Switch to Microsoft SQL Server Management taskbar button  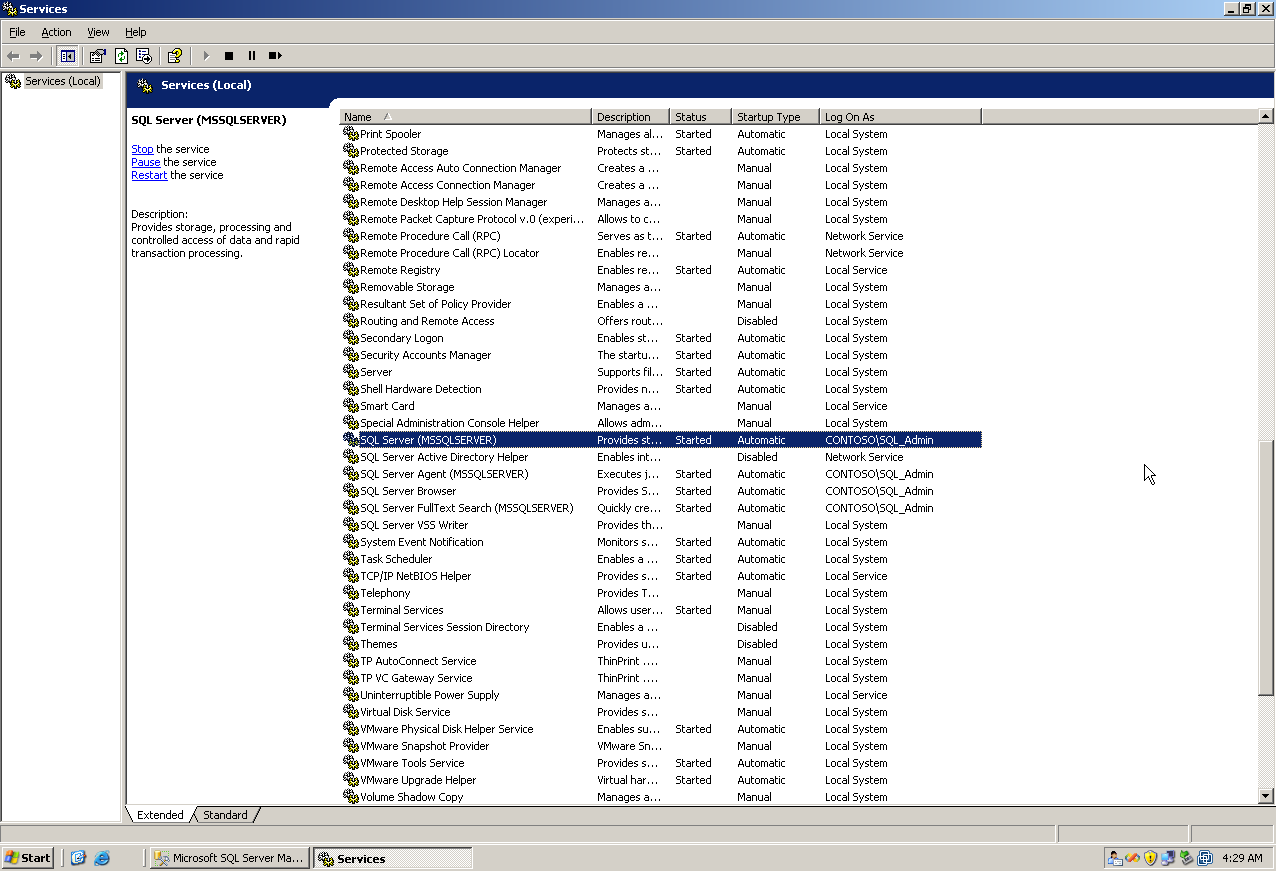pos(229,858)
